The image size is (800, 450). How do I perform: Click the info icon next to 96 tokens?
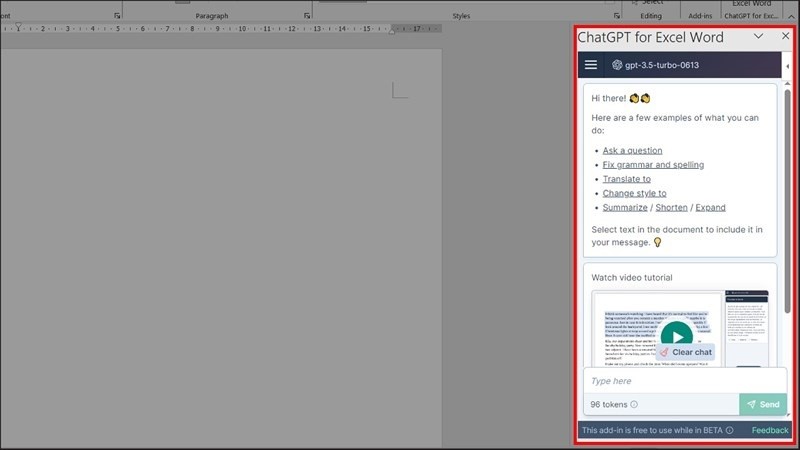[x=634, y=405]
